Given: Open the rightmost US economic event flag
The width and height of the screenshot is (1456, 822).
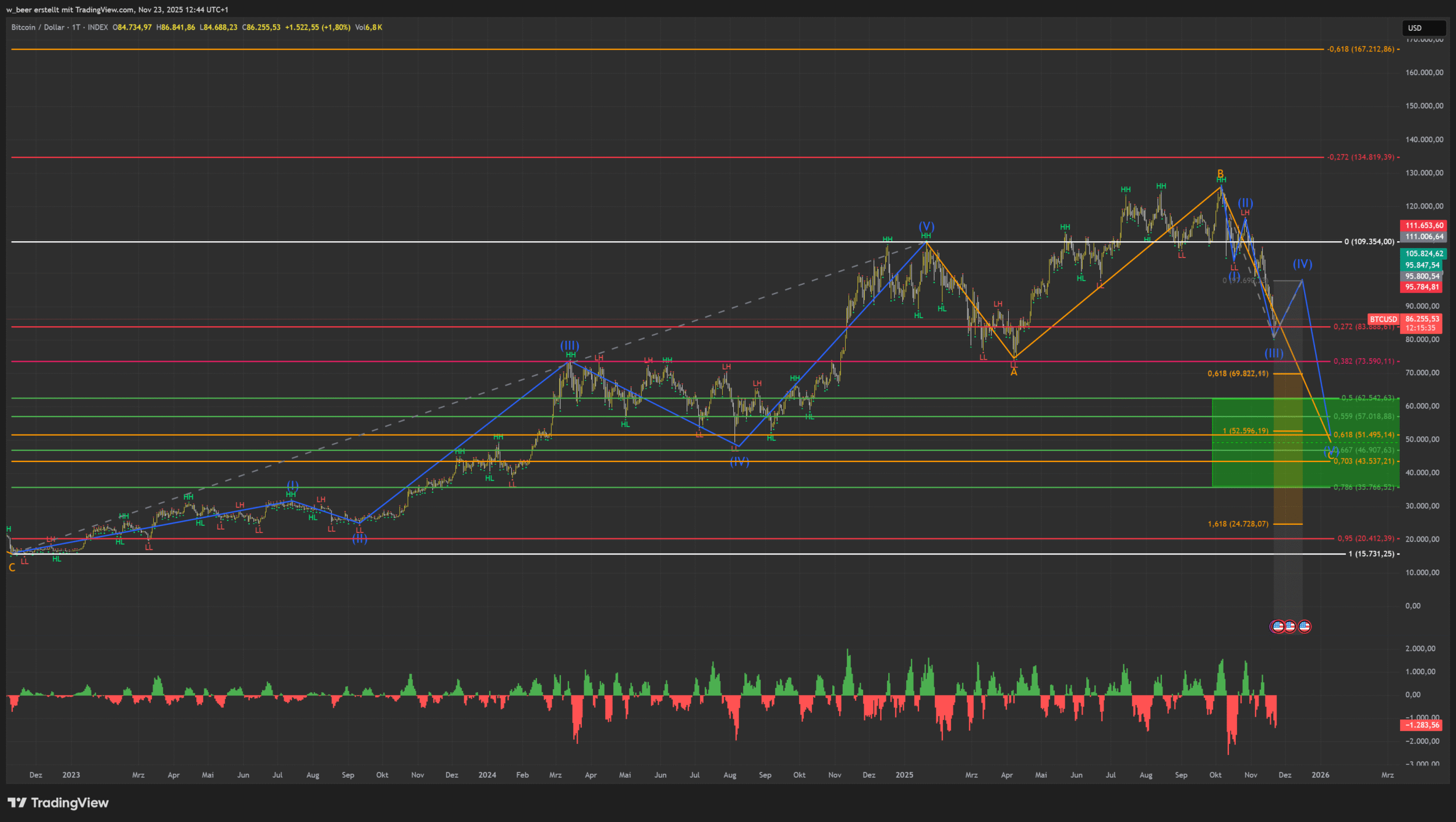Looking at the screenshot, I should tap(1305, 626).
